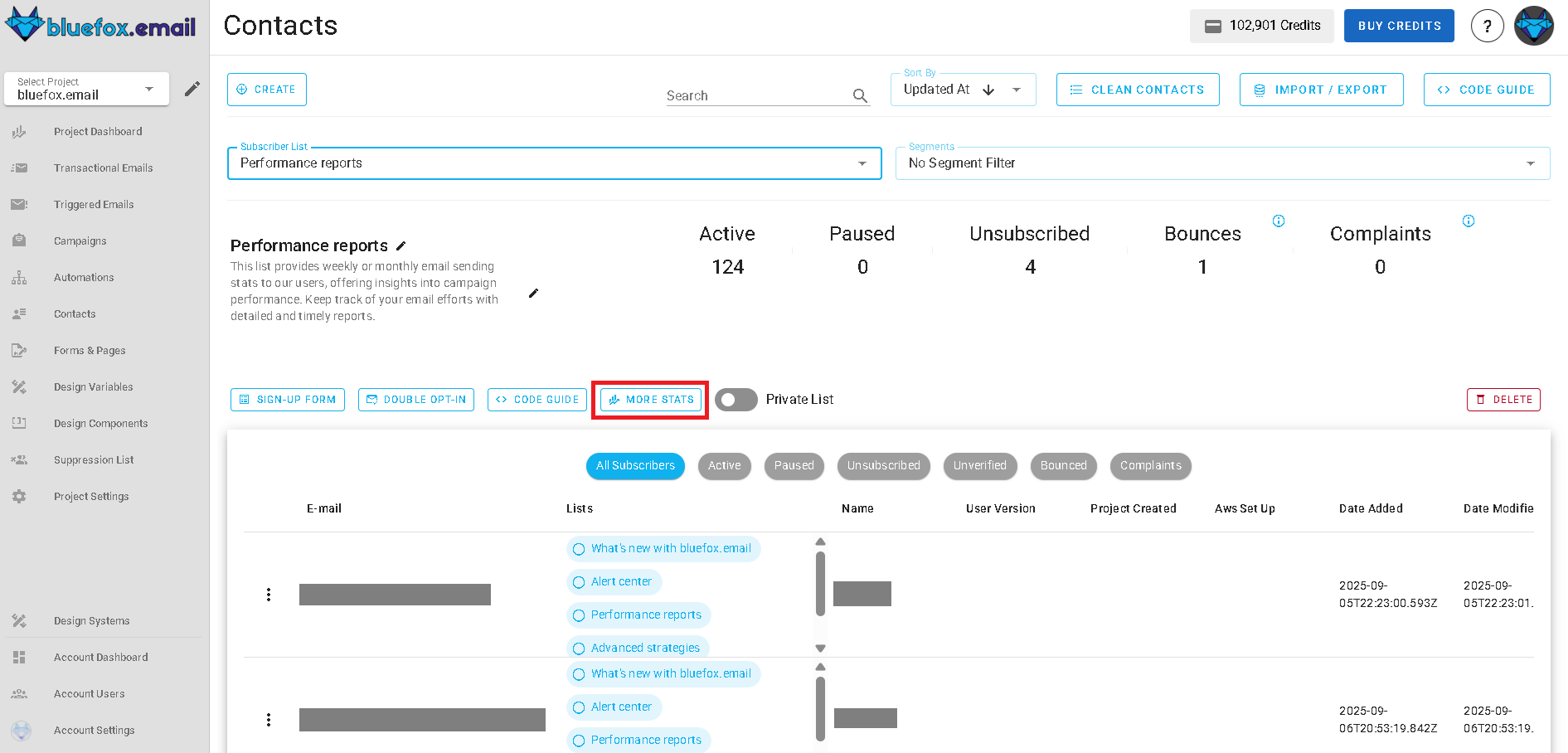Edit the Performance reports list name
1568x753 pixels.
click(401, 245)
